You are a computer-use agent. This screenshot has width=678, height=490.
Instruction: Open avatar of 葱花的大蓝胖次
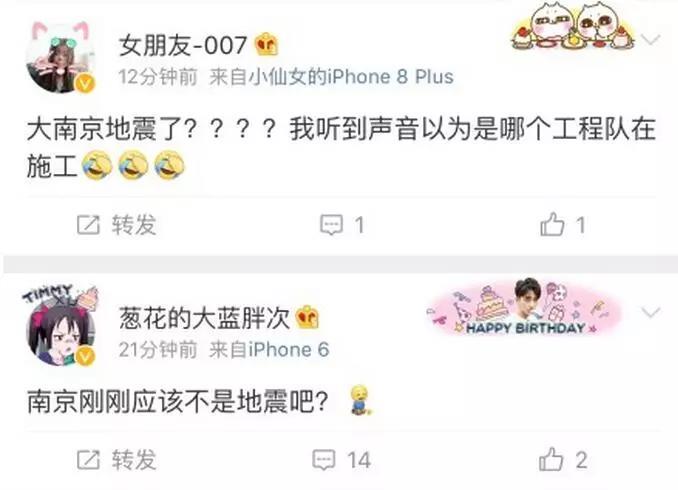point(61,331)
